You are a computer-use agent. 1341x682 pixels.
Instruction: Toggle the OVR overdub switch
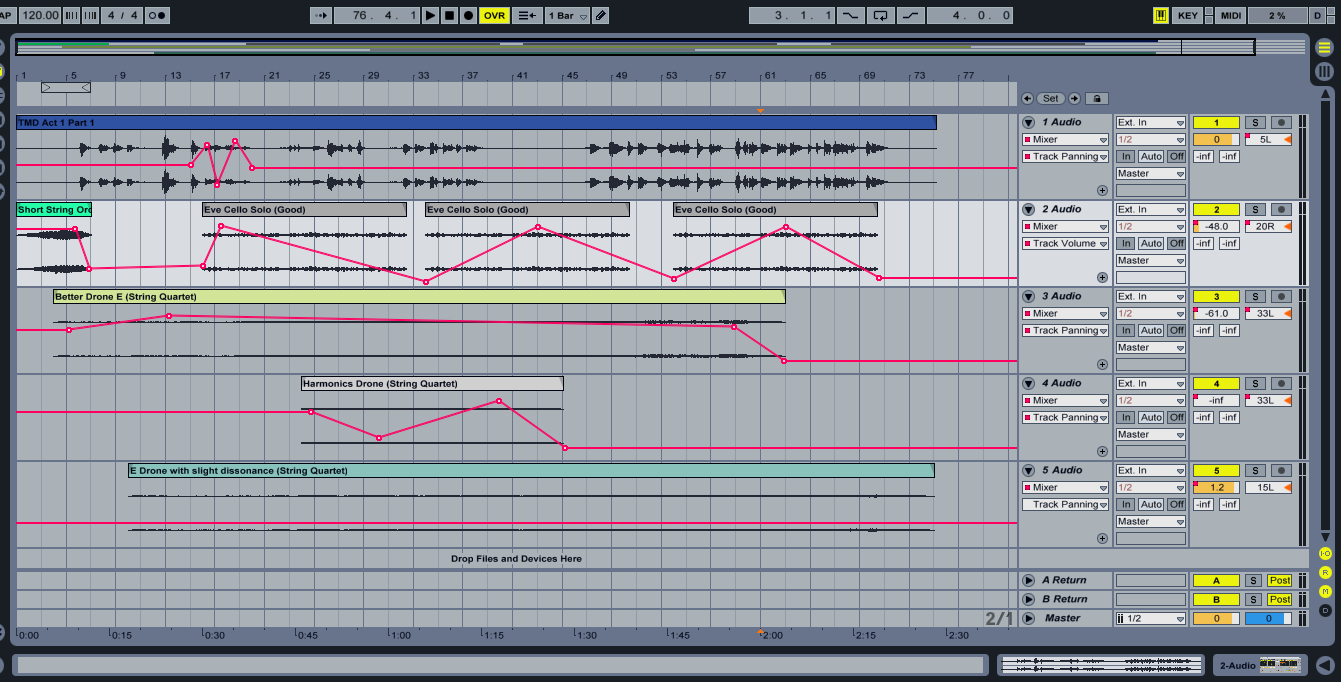pos(494,15)
